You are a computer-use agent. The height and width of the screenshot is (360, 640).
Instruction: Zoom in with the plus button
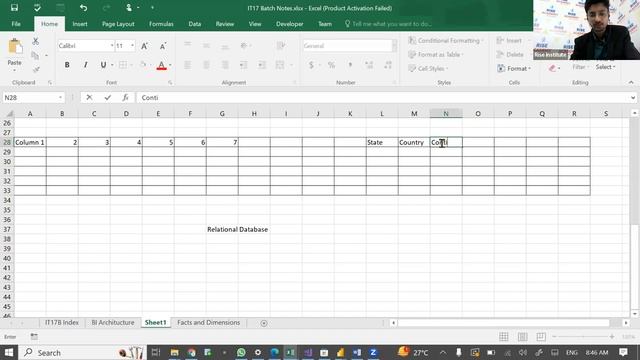point(612,337)
